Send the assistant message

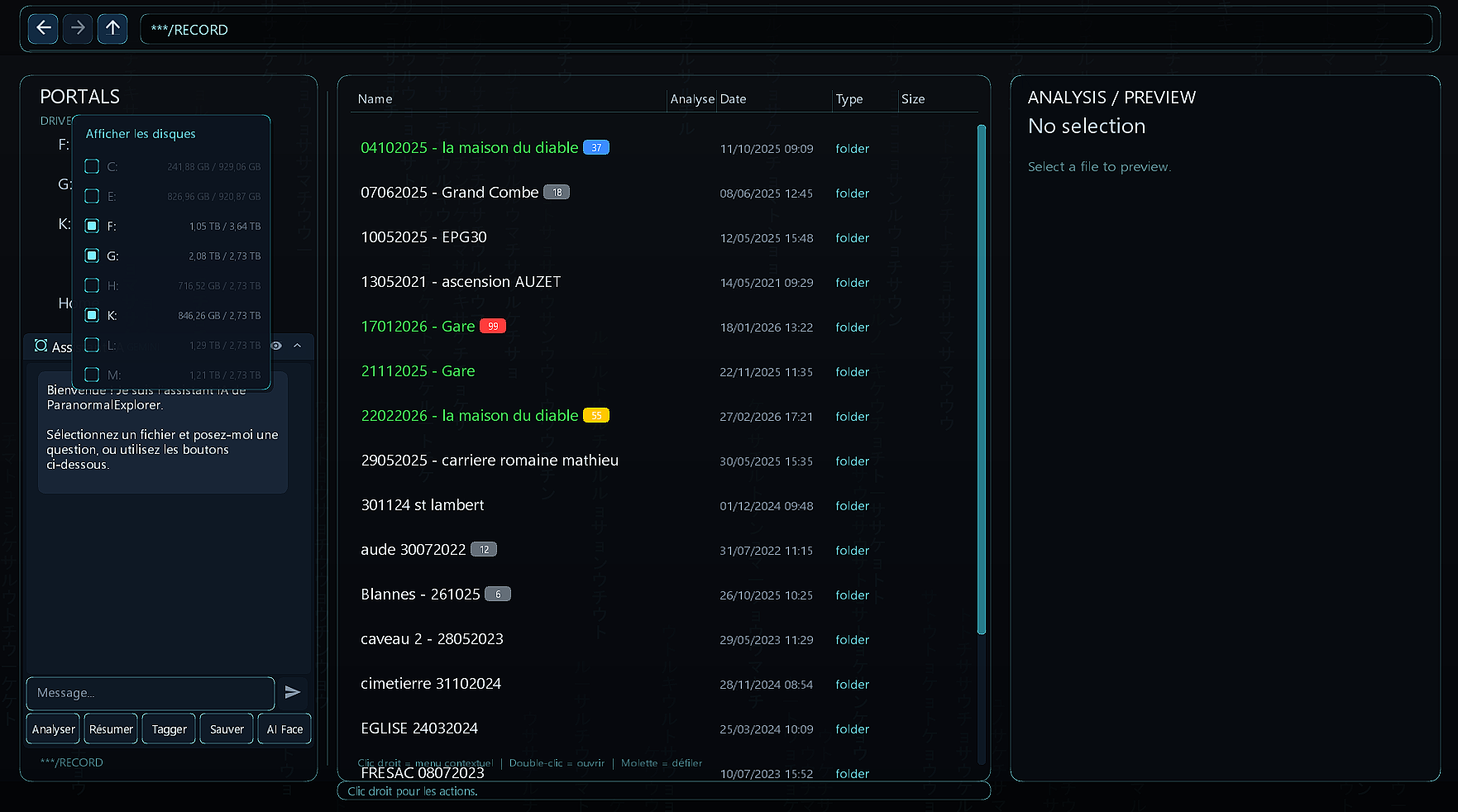(x=293, y=693)
